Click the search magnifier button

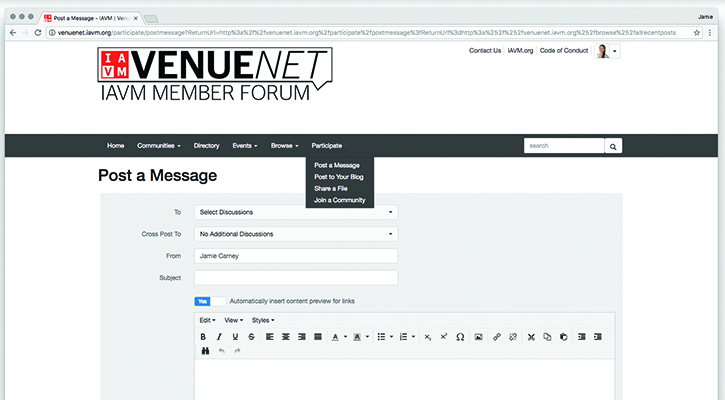(x=613, y=146)
